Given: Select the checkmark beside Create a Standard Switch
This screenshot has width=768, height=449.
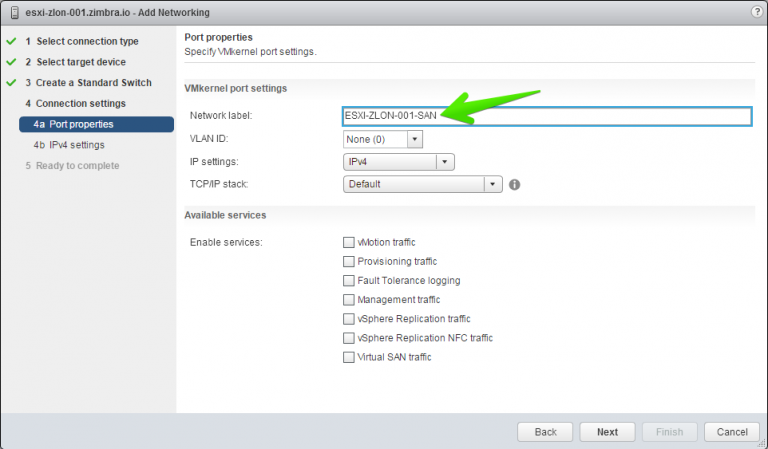Looking at the screenshot, I should click(11, 83).
